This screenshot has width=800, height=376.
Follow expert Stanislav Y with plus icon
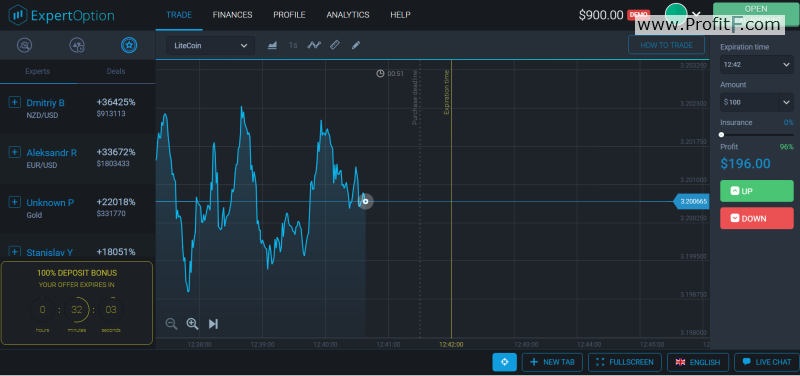click(x=15, y=252)
